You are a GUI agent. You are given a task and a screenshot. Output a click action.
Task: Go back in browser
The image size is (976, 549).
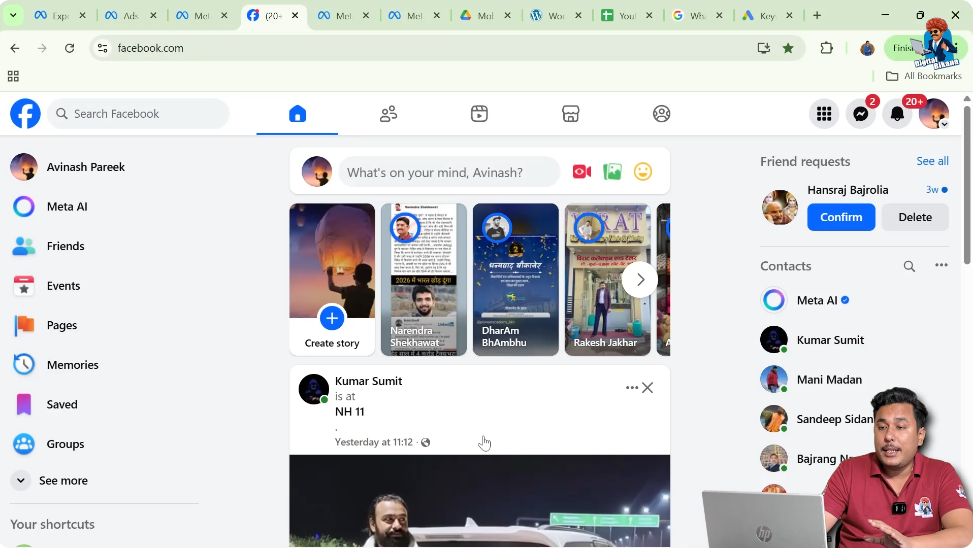click(x=15, y=48)
